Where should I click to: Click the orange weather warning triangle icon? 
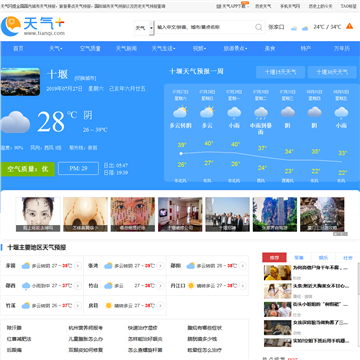349,26
